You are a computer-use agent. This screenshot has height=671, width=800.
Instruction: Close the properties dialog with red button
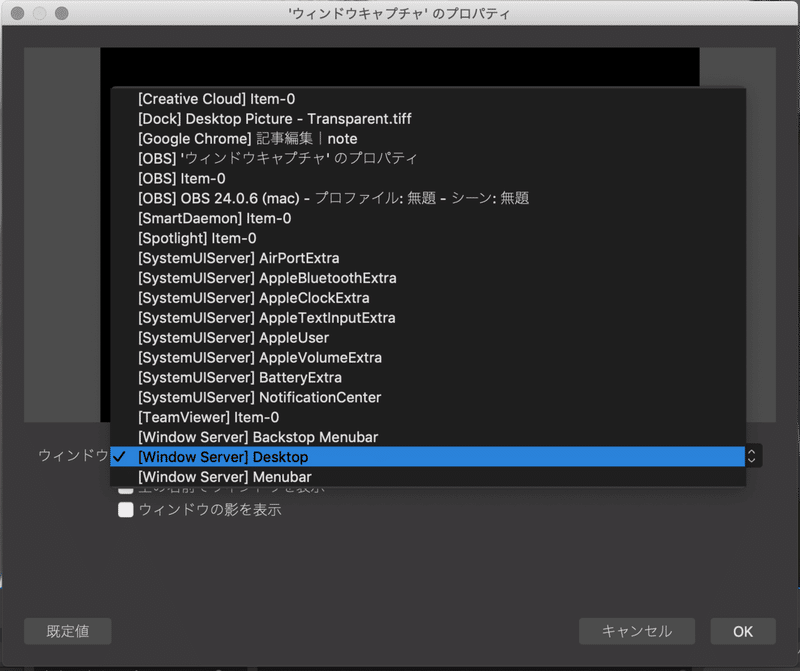(x=17, y=13)
